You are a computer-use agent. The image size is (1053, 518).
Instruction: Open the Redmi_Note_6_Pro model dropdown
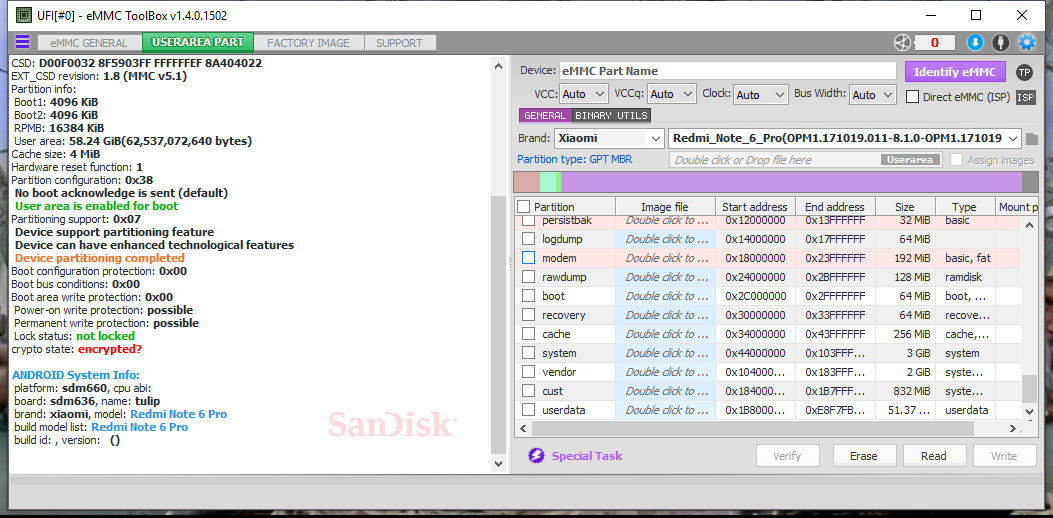coord(845,138)
